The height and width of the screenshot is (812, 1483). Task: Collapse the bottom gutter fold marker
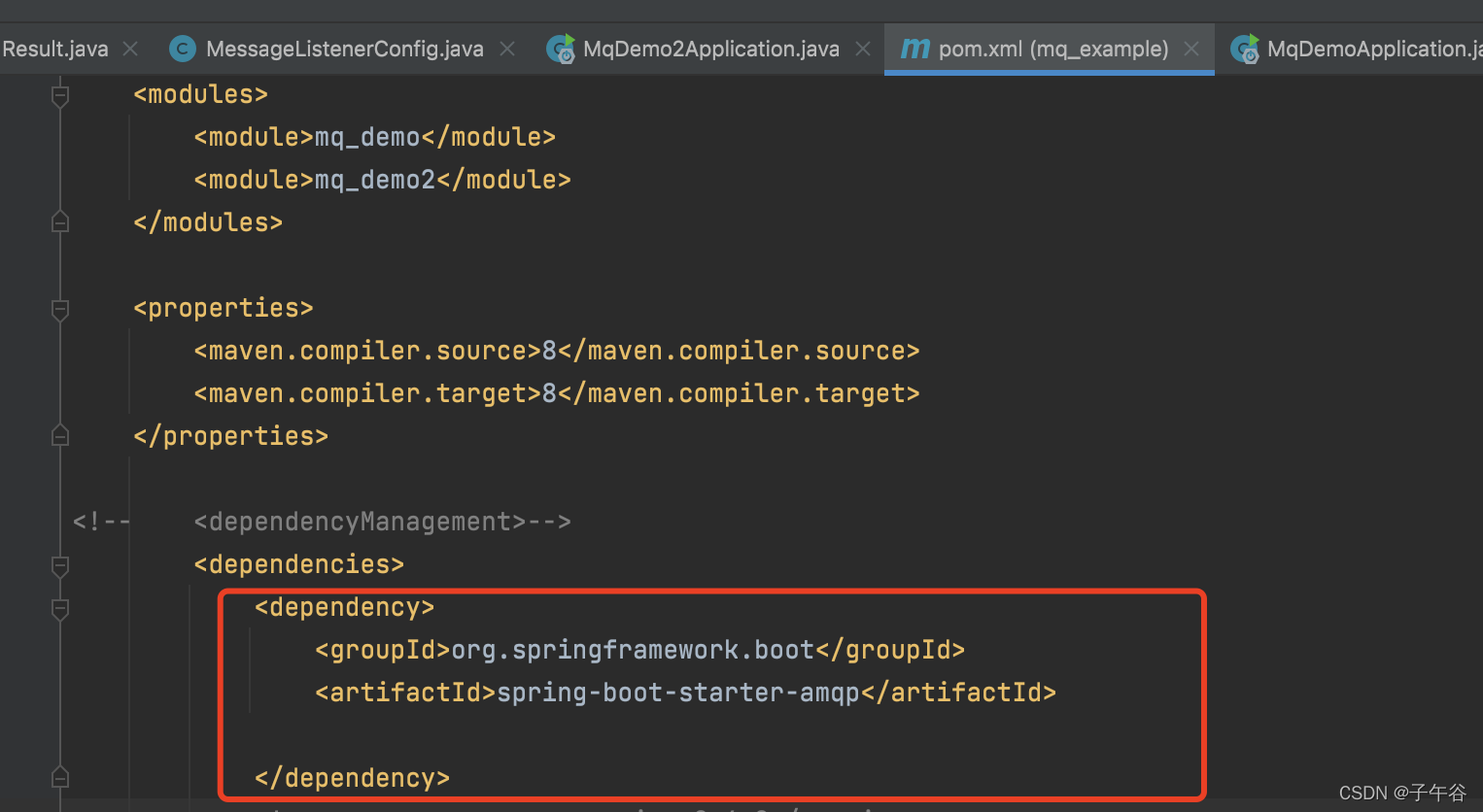pos(59,777)
